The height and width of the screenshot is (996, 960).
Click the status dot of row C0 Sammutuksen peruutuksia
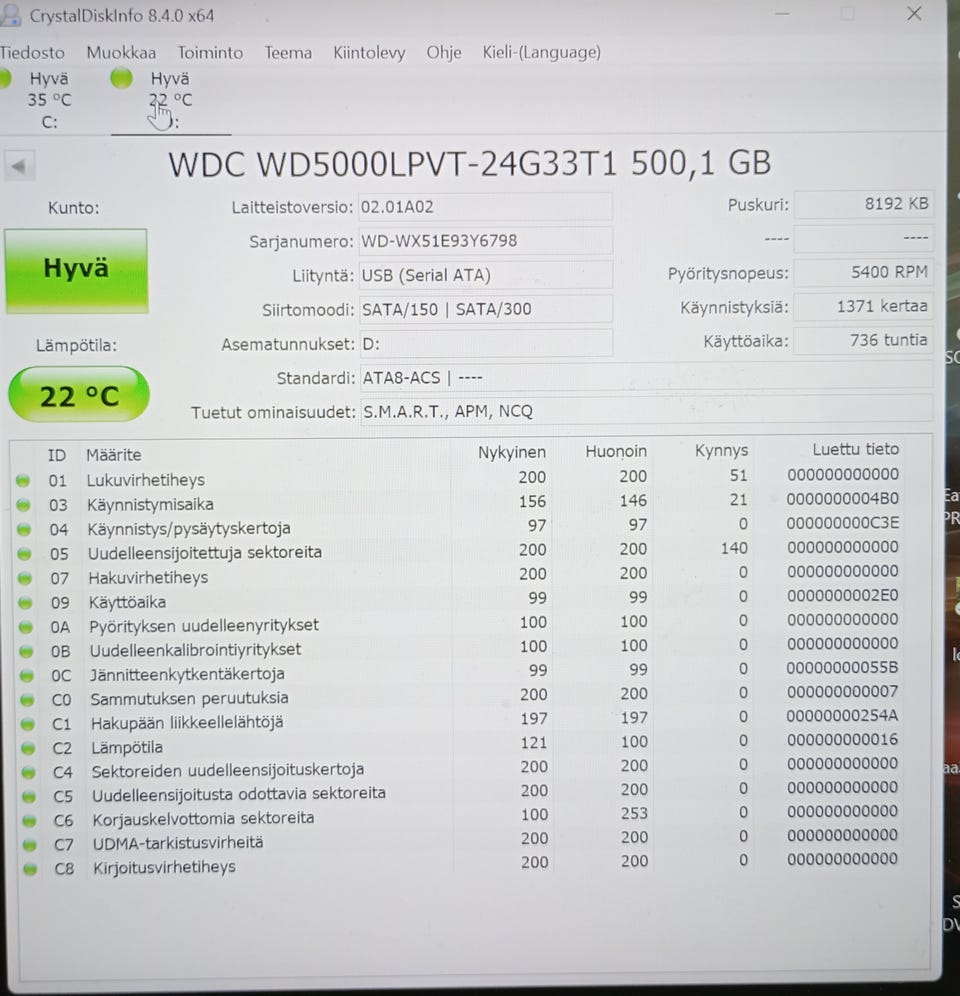tap(27, 700)
